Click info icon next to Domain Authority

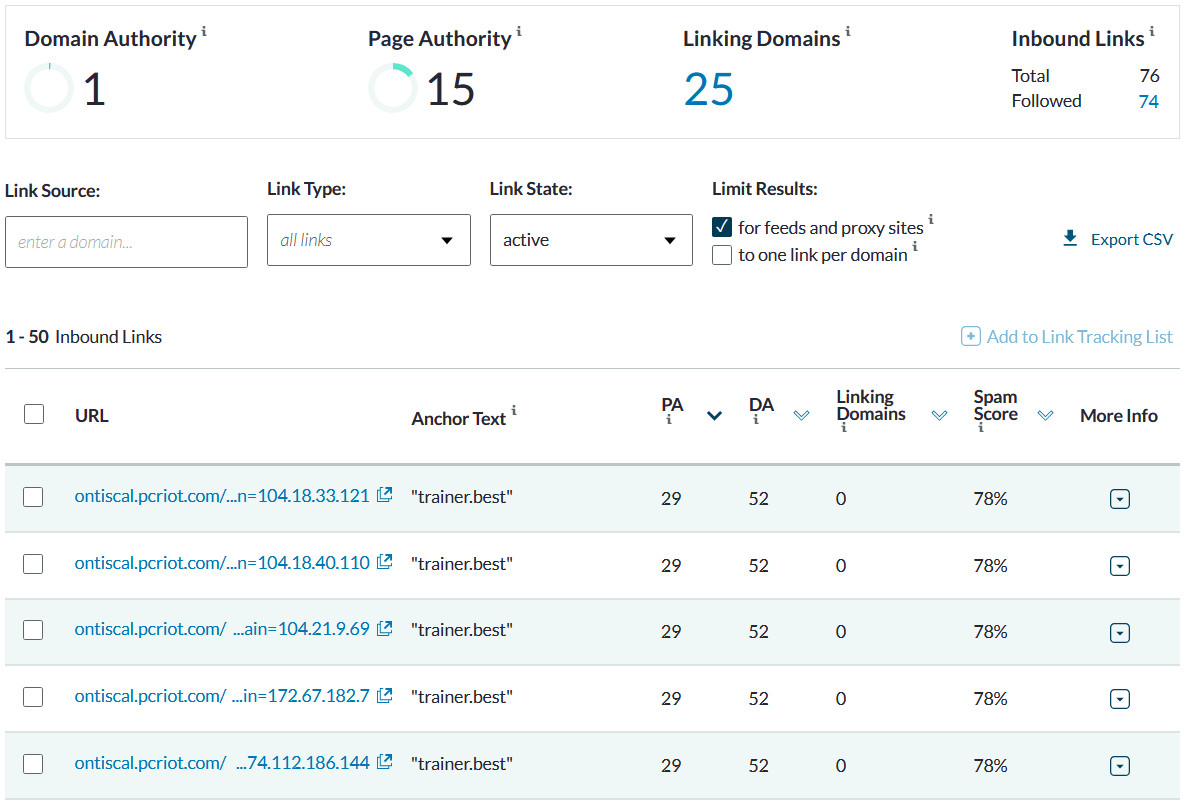pyautogui.click(x=204, y=32)
